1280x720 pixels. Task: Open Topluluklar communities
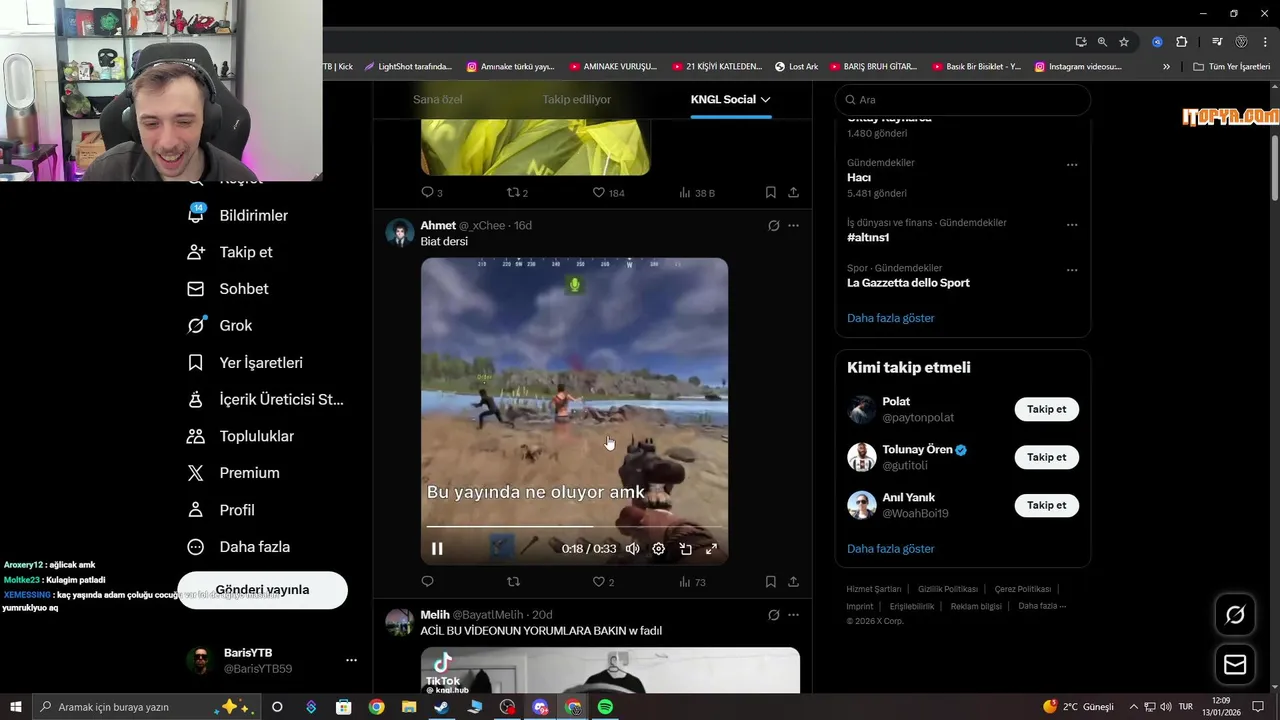point(240,436)
